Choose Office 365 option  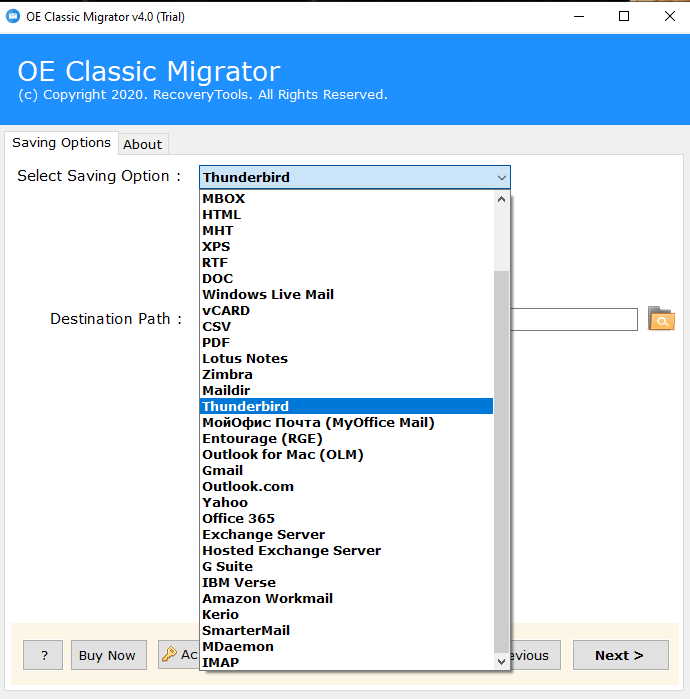pos(347,518)
